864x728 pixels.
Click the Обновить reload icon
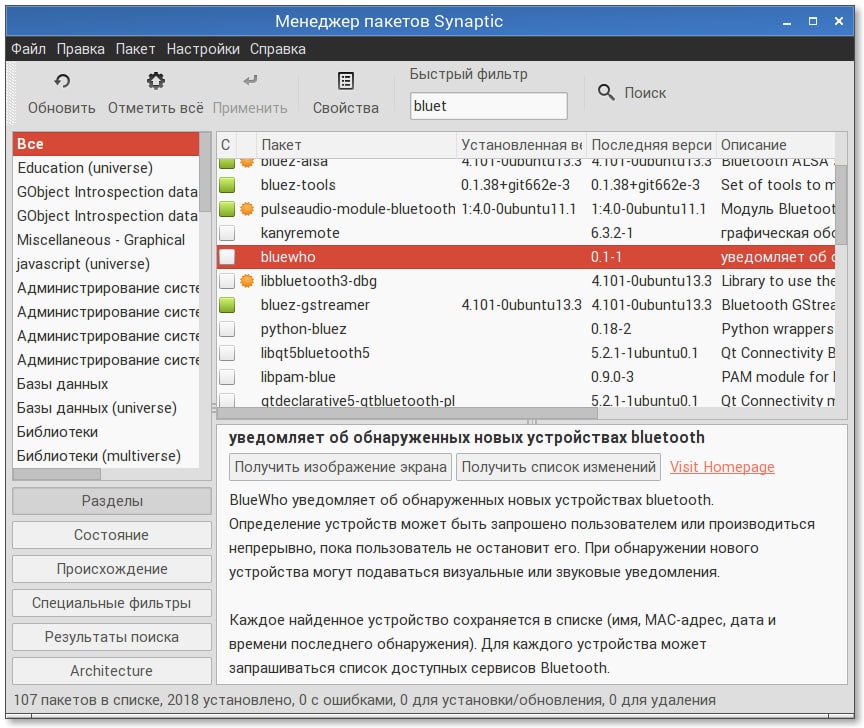pyautogui.click(x=62, y=81)
